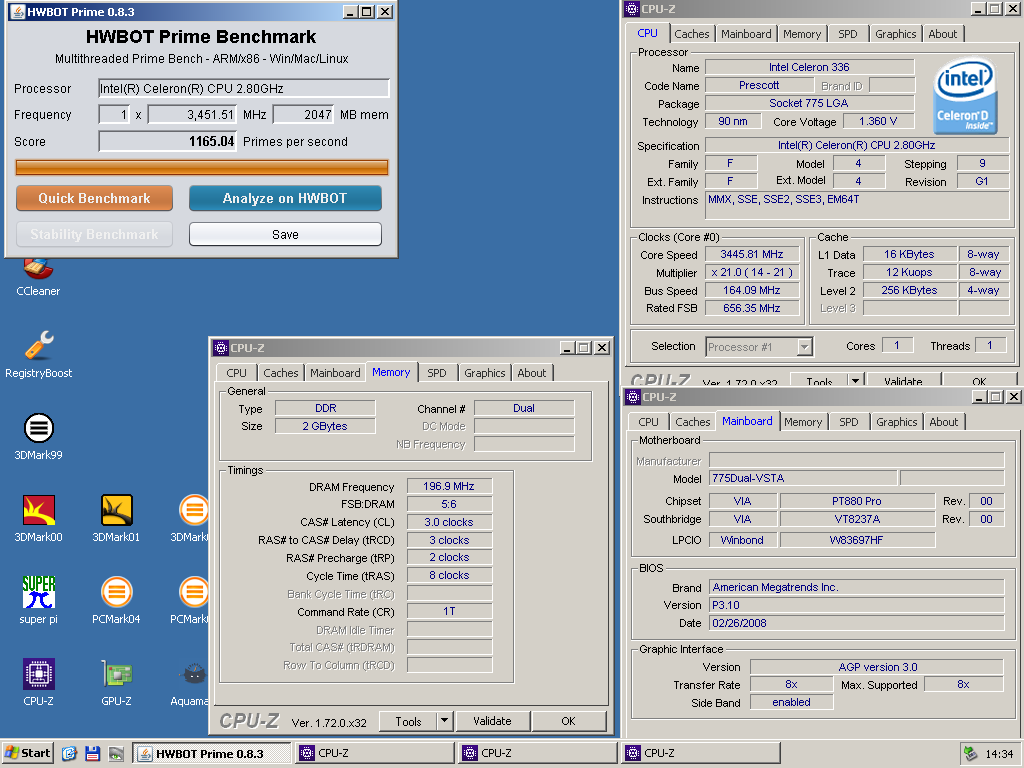Click the frequency field showing 3,451.51
The image size is (1024, 768).
(x=192, y=114)
